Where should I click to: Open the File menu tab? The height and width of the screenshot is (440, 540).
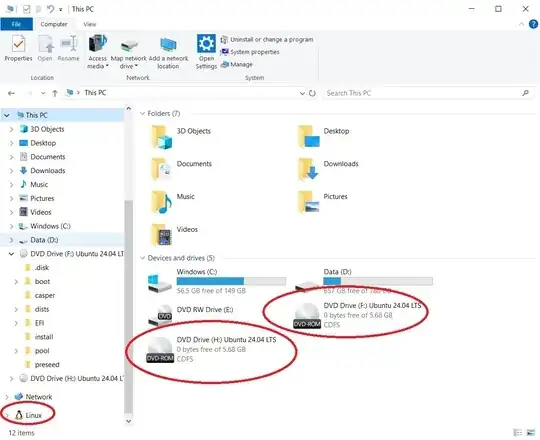[16, 24]
